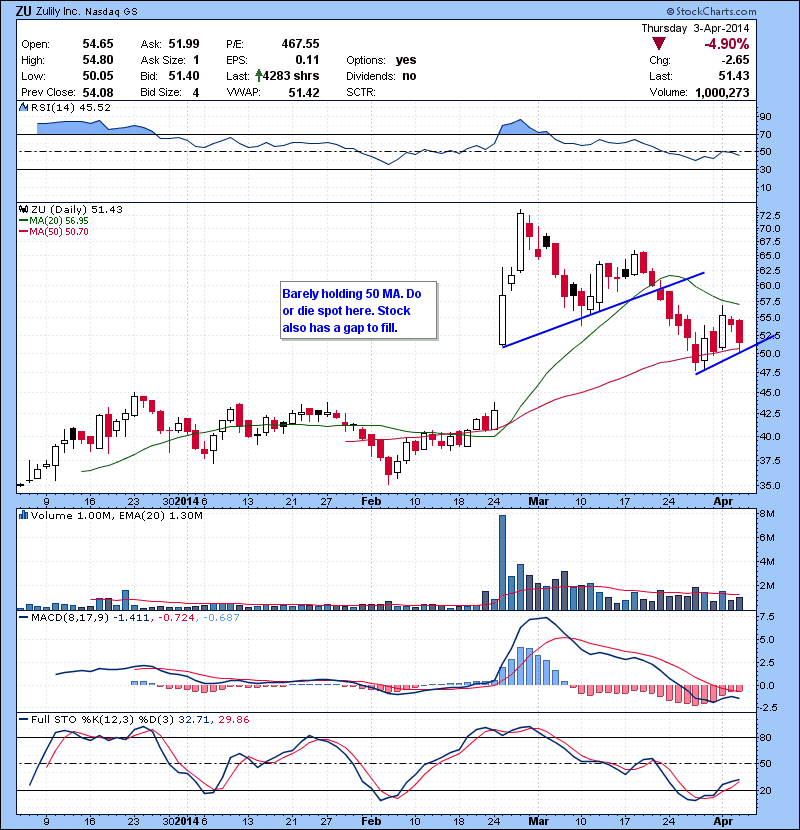Click the 35.0 label on price axis
The height and width of the screenshot is (830, 800).
click(769, 485)
